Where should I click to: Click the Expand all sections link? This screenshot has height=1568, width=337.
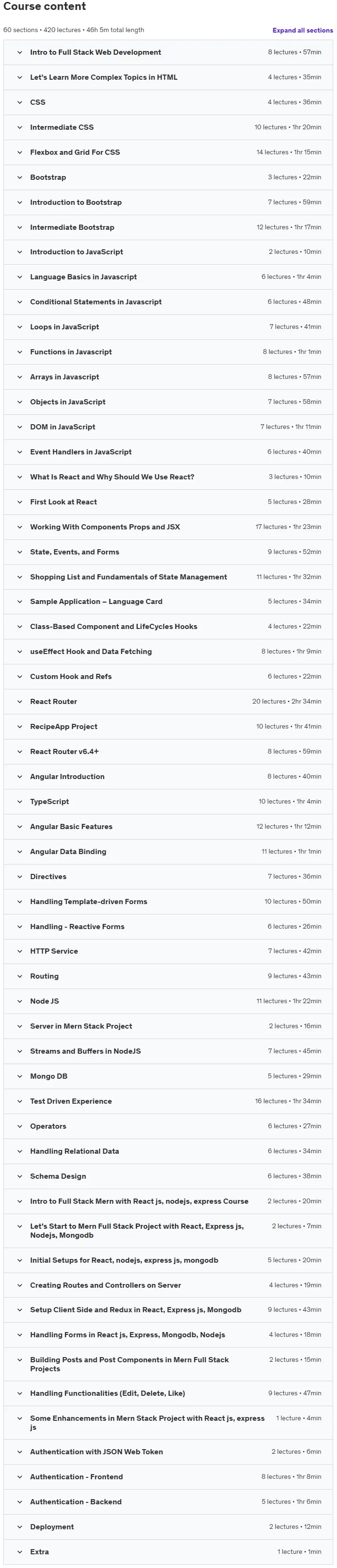point(302,30)
